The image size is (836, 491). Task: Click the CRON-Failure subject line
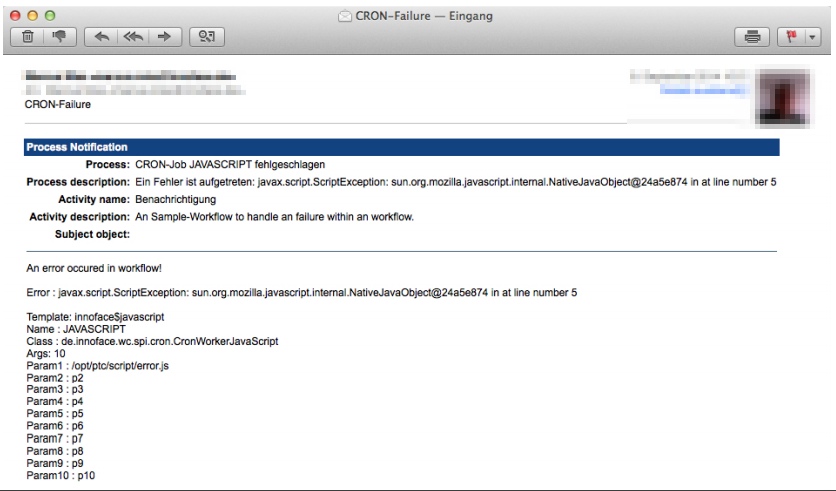(x=58, y=104)
